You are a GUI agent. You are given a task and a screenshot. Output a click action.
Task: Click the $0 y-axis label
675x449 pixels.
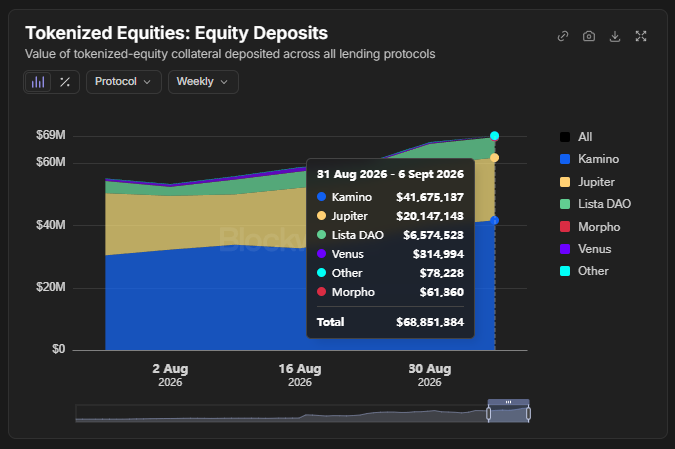(x=59, y=349)
